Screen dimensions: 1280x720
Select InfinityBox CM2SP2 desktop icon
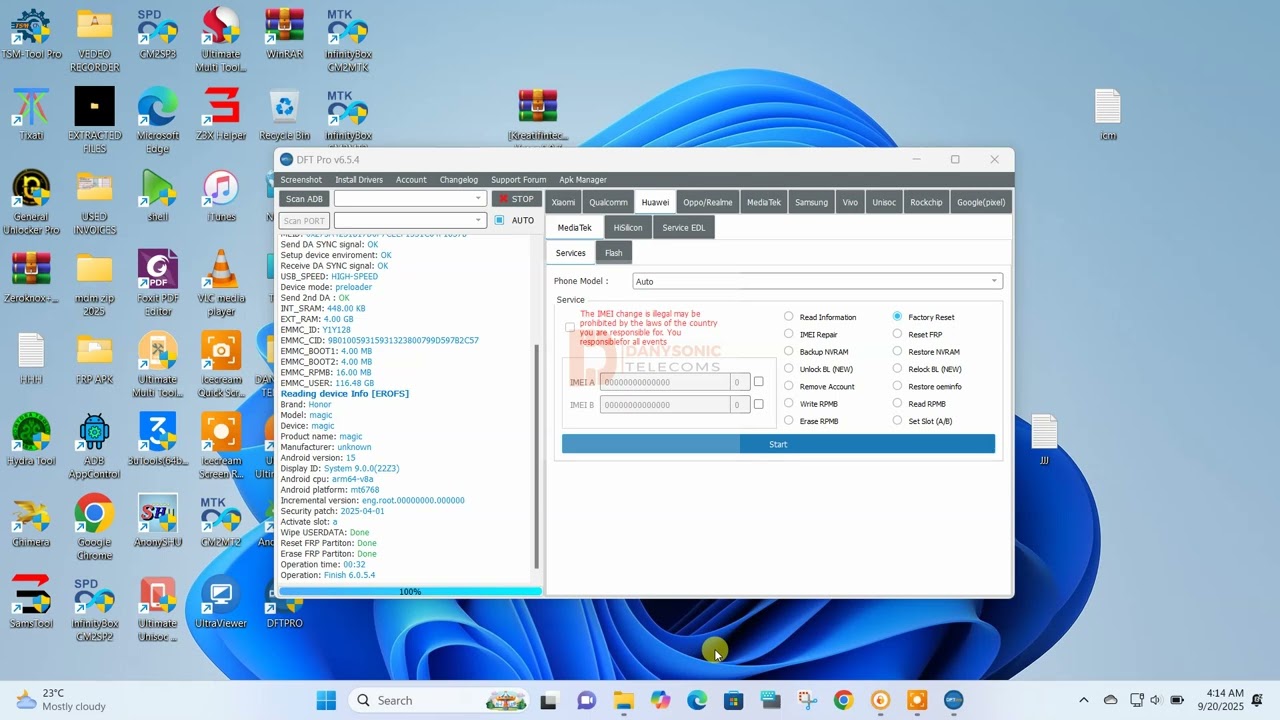[94, 609]
